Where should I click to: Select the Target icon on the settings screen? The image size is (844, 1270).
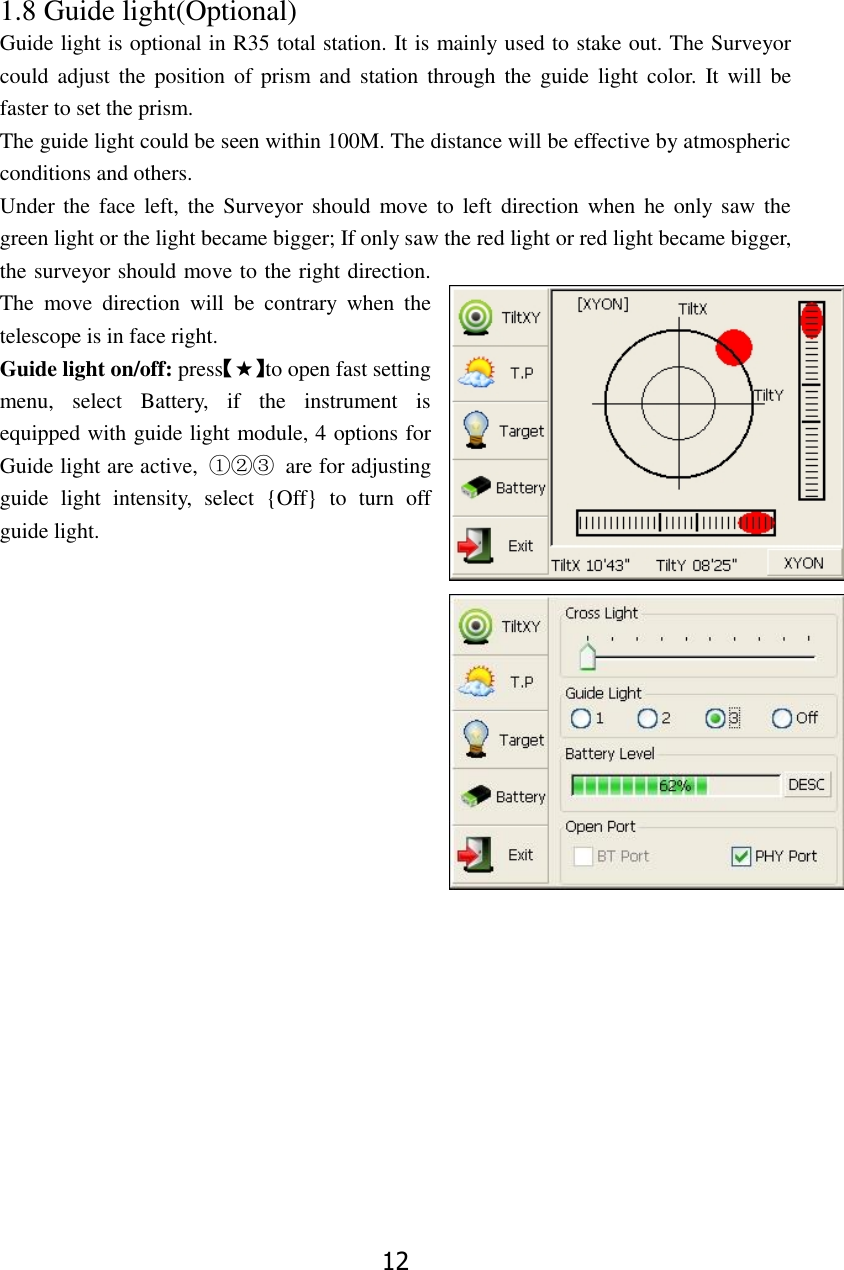(x=500, y=740)
